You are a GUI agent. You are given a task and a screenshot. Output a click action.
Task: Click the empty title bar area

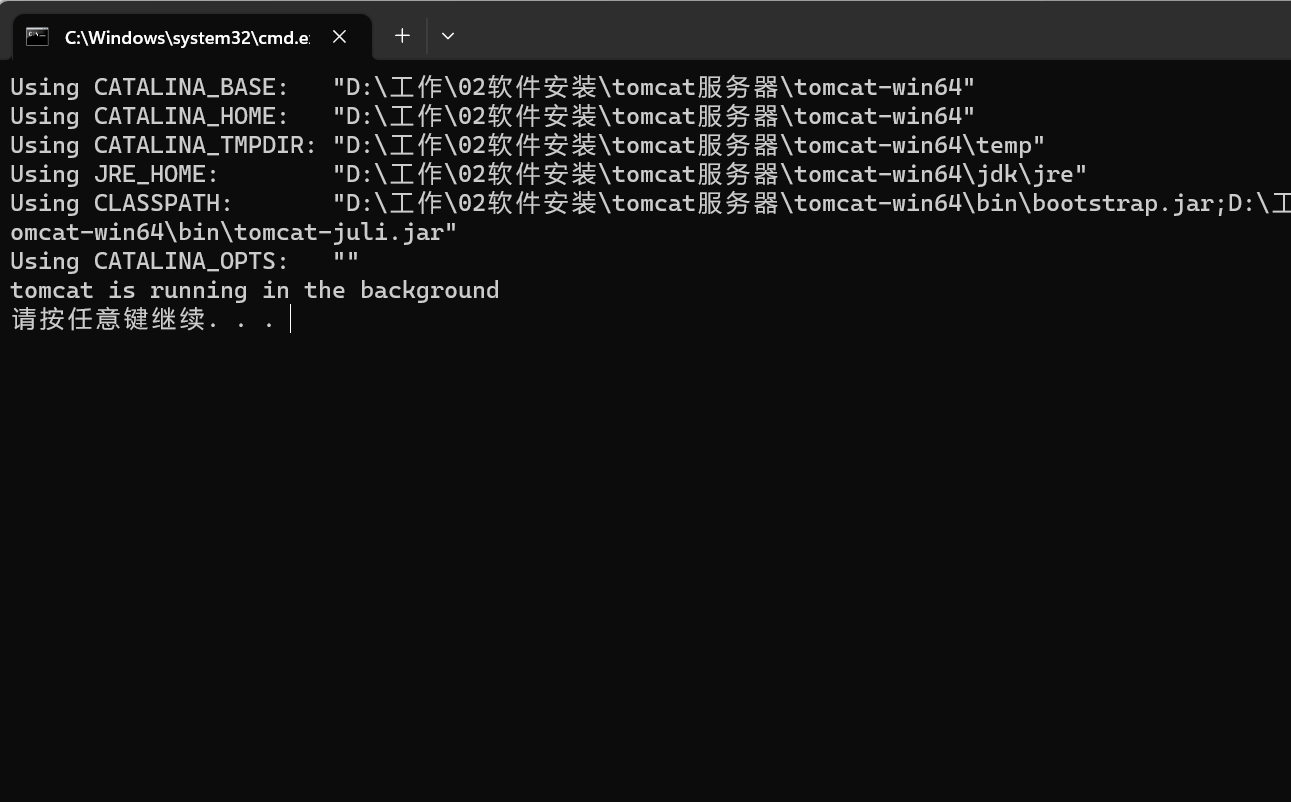[x=870, y=30]
